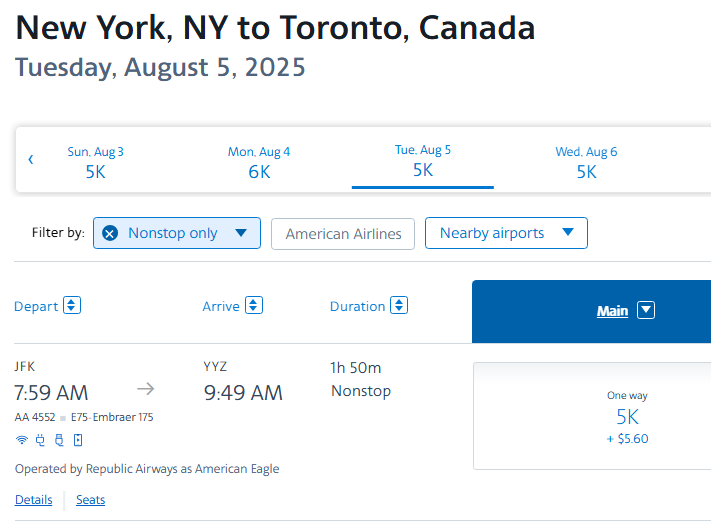The image size is (711, 522).
Task: Go to previous dates with left chevron
Action: point(31,159)
